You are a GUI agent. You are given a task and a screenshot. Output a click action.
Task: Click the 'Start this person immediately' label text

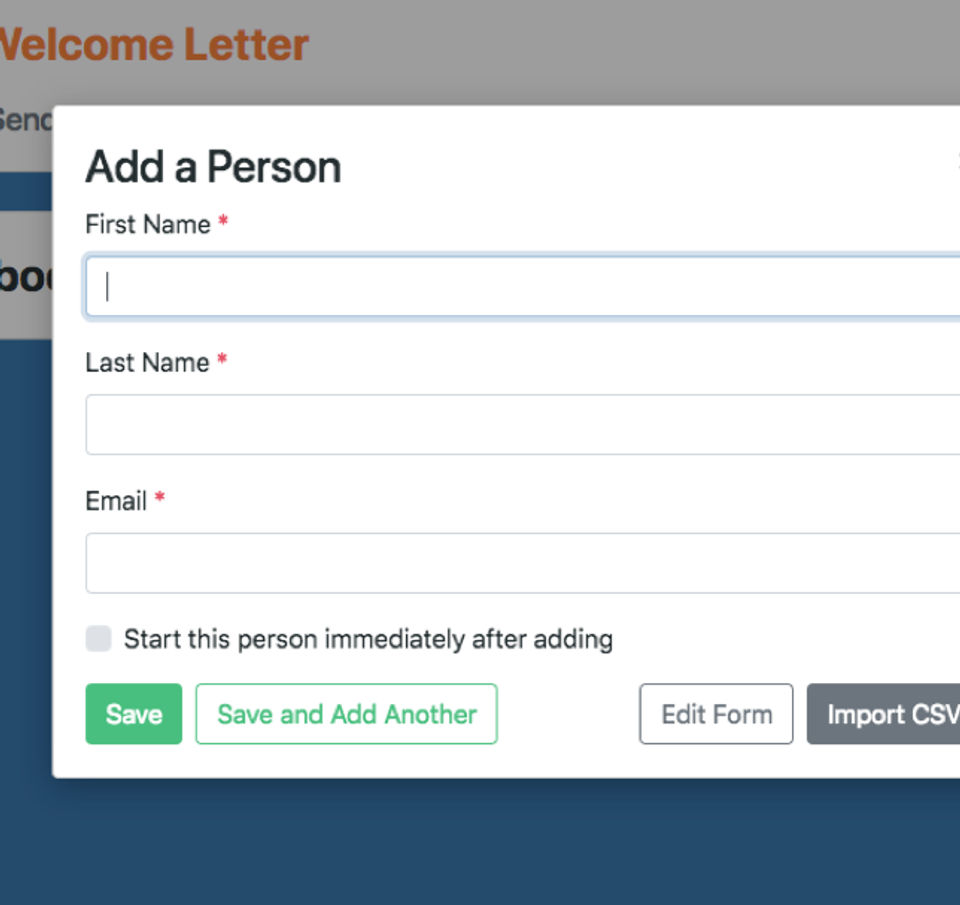pos(368,639)
